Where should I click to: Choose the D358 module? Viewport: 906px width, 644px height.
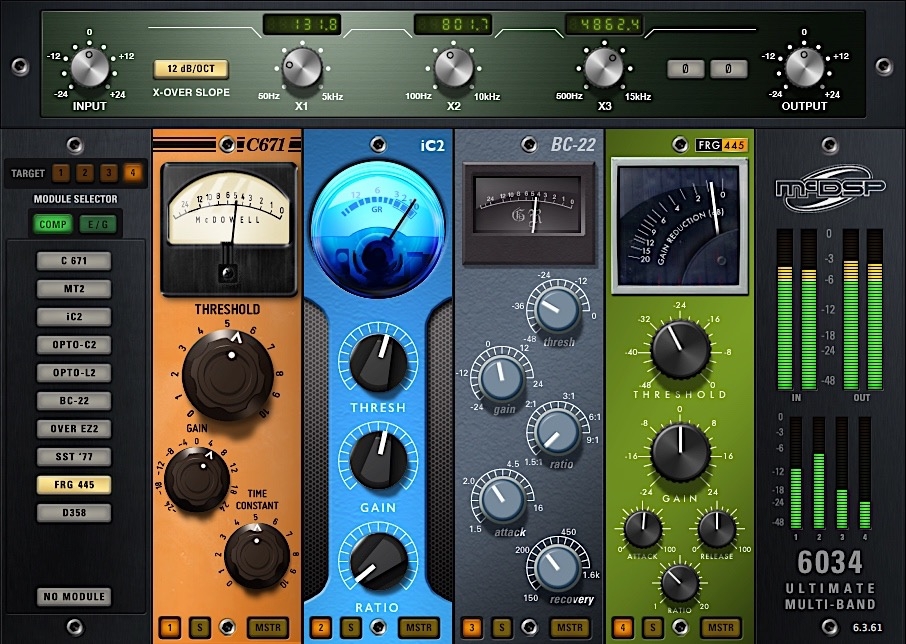tap(74, 513)
